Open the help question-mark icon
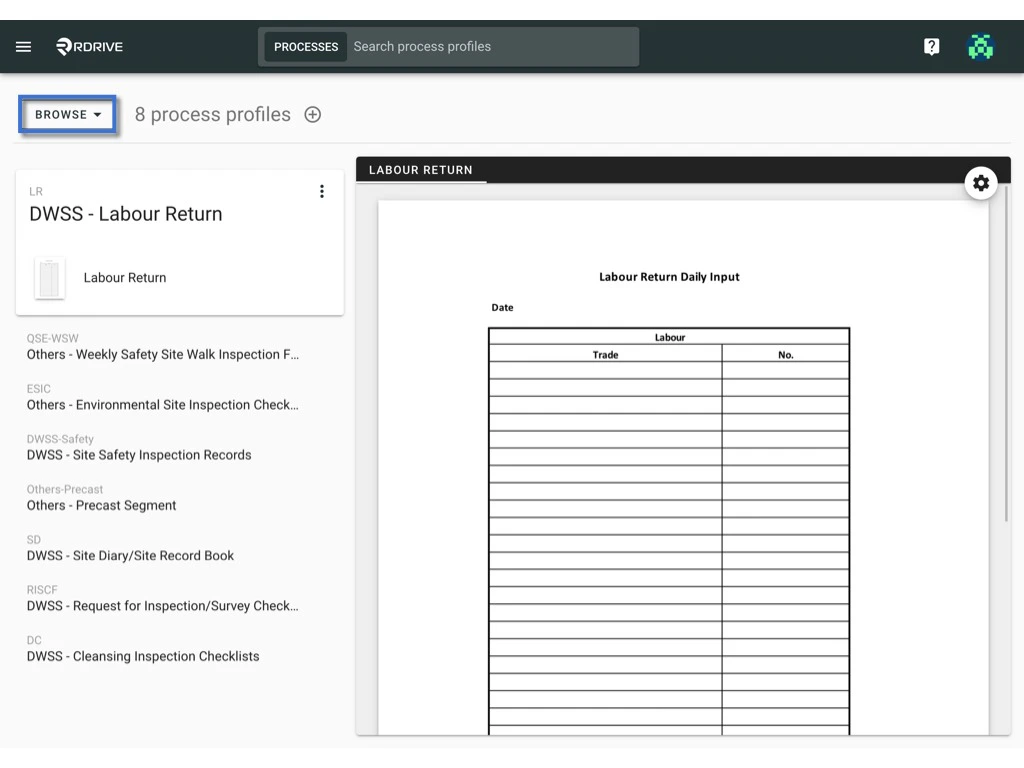This screenshot has width=1024, height=768. [931, 46]
